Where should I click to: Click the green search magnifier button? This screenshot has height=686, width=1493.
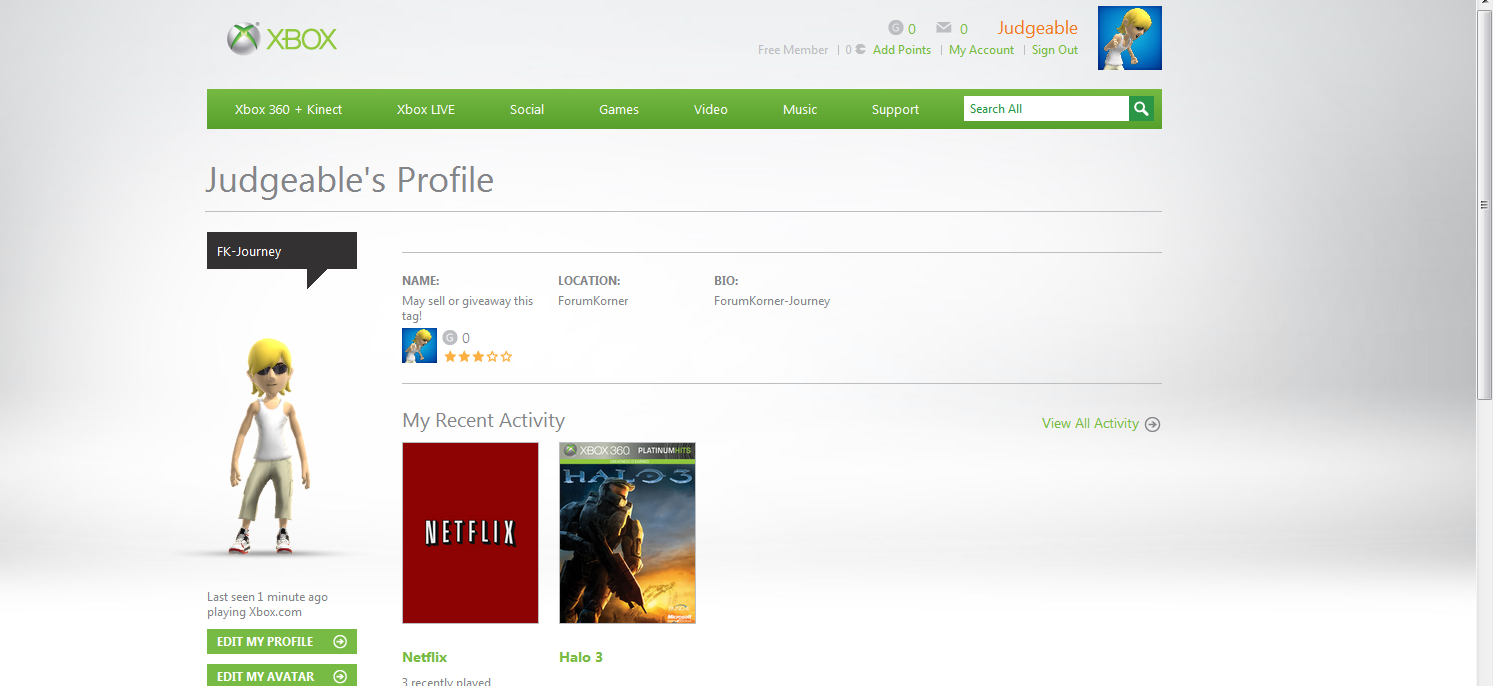coord(1141,109)
